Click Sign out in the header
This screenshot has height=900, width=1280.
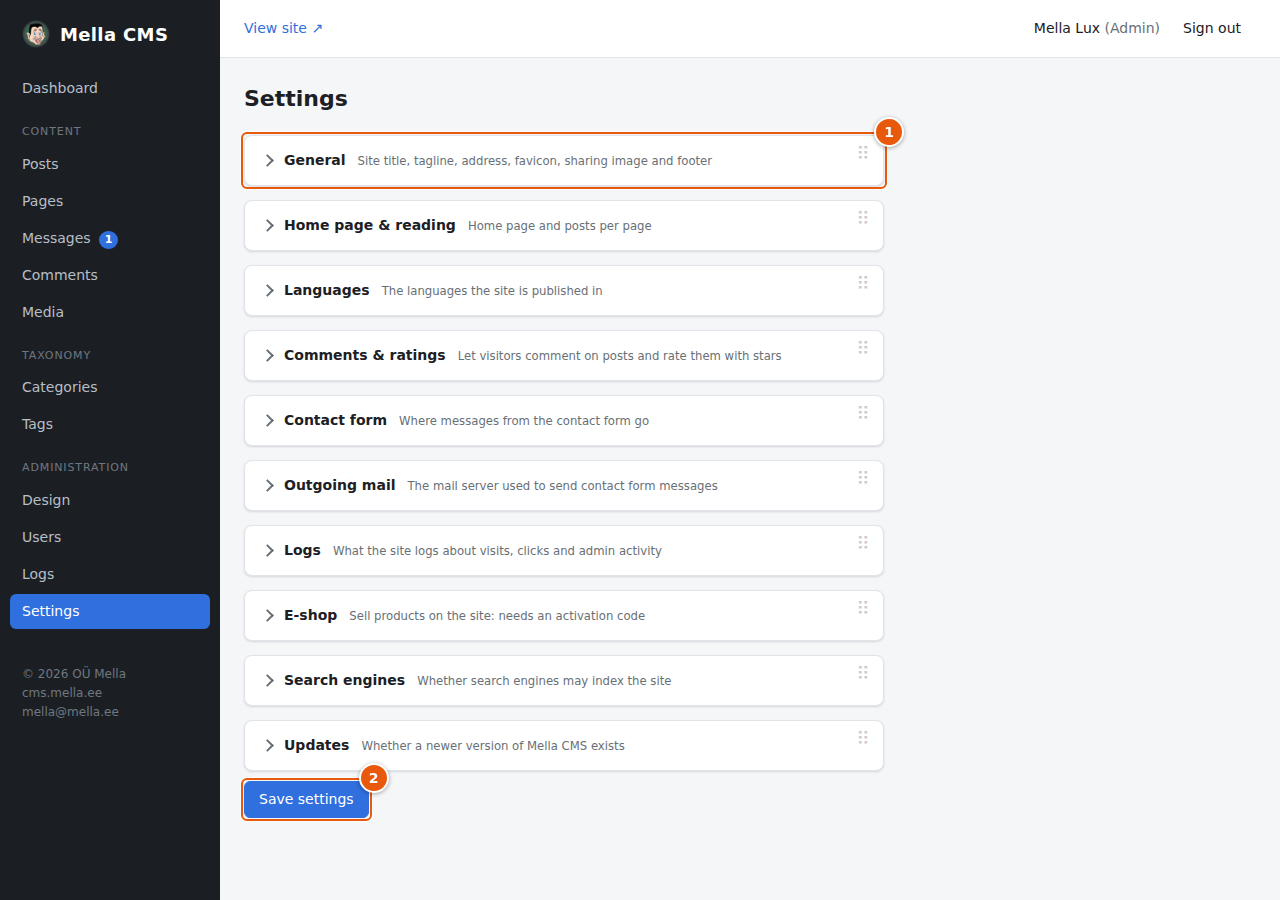tap(1212, 28)
